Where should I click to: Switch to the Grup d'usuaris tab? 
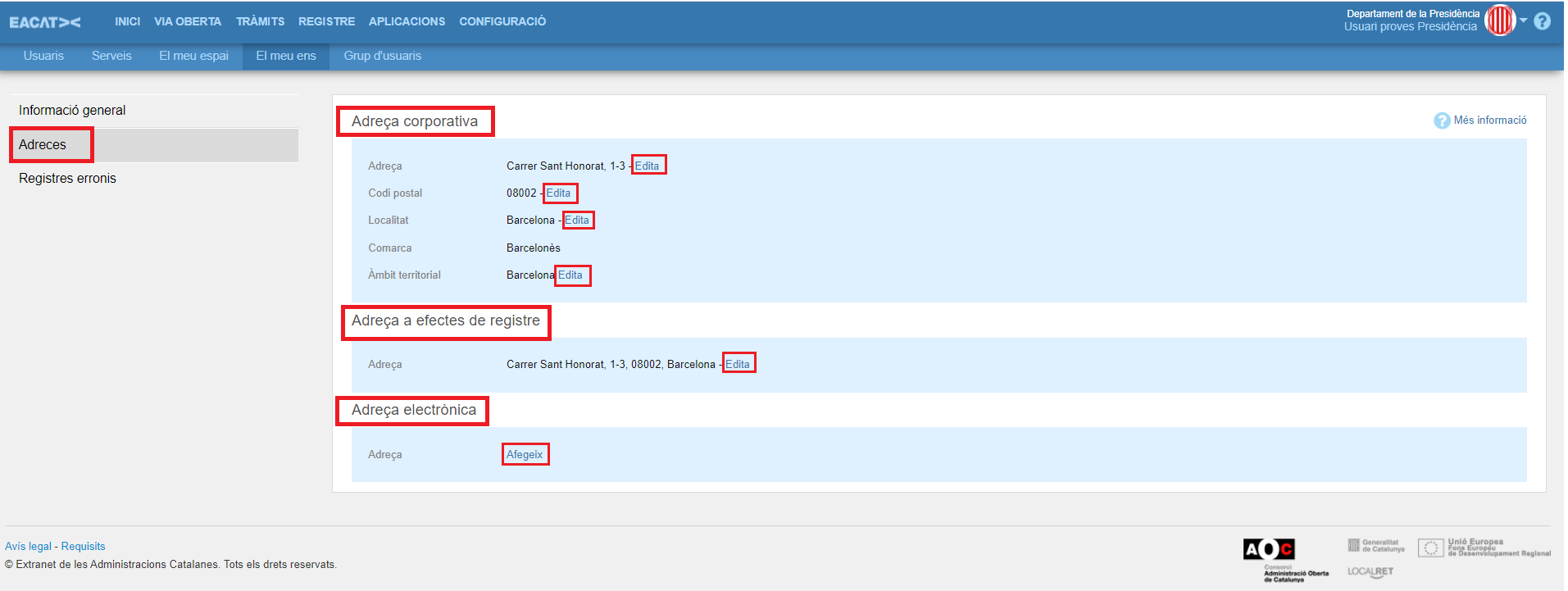click(382, 56)
